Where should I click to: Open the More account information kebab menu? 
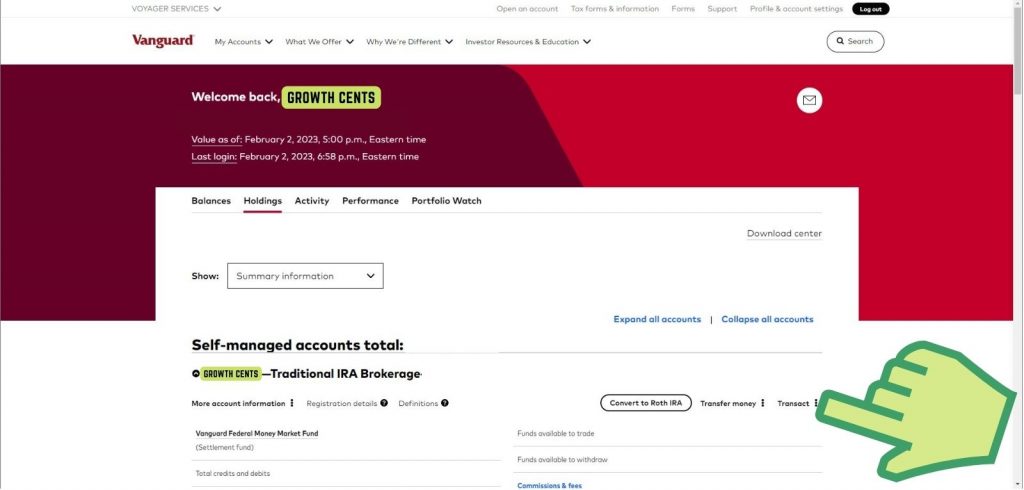[292, 403]
